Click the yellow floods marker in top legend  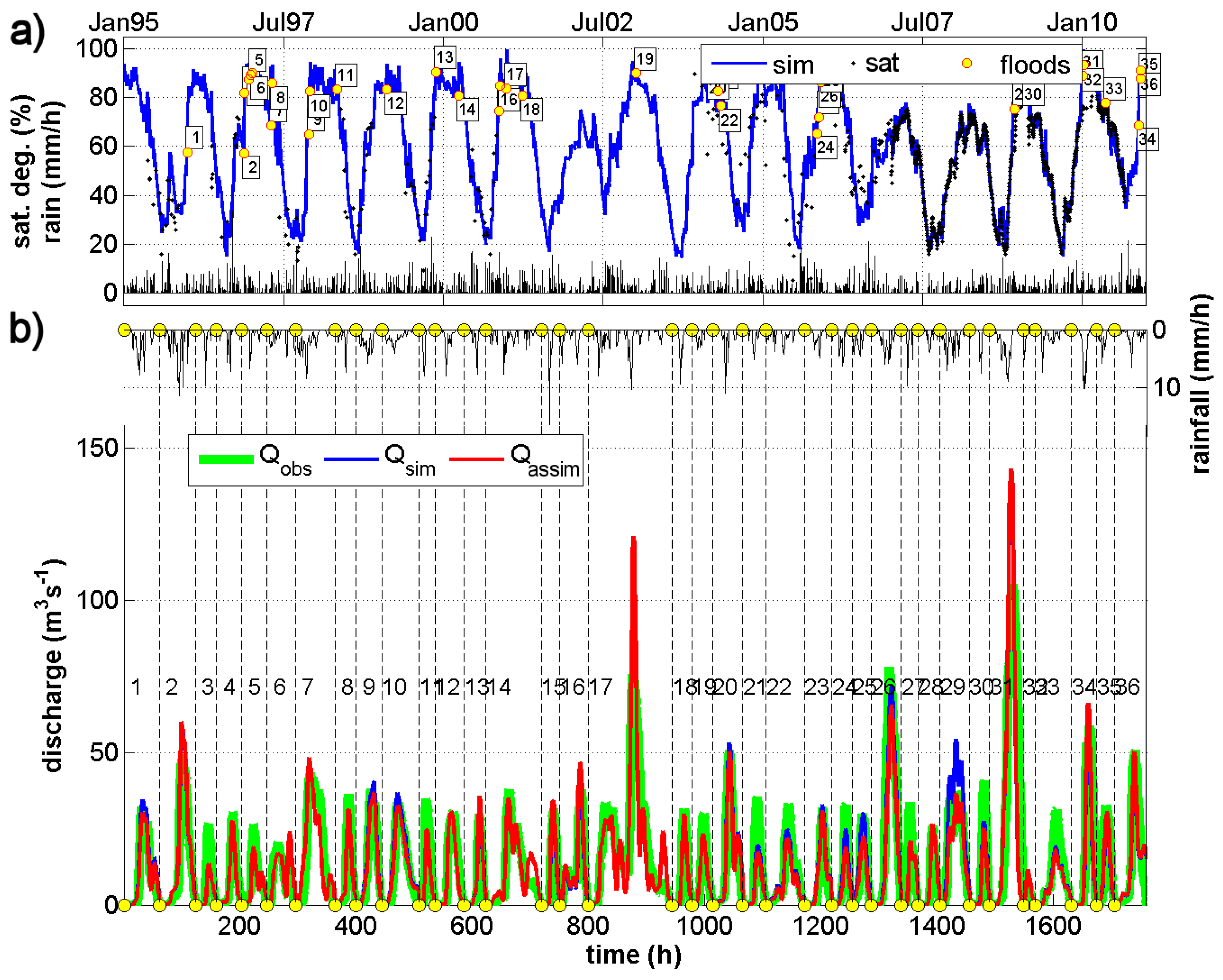tap(967, 63)
